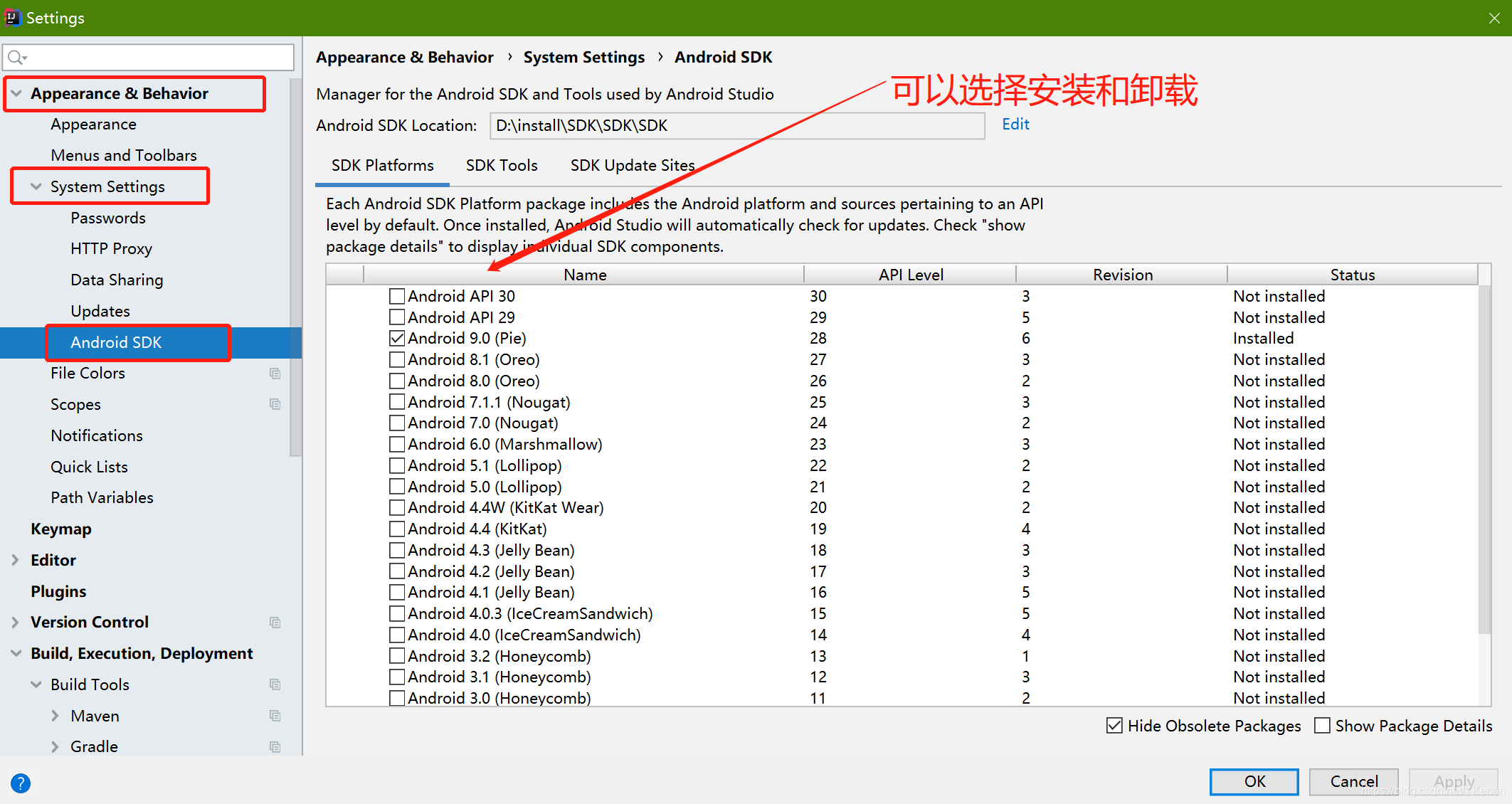
Task: Open the Plugins settings page
Action: pos(58,591)
